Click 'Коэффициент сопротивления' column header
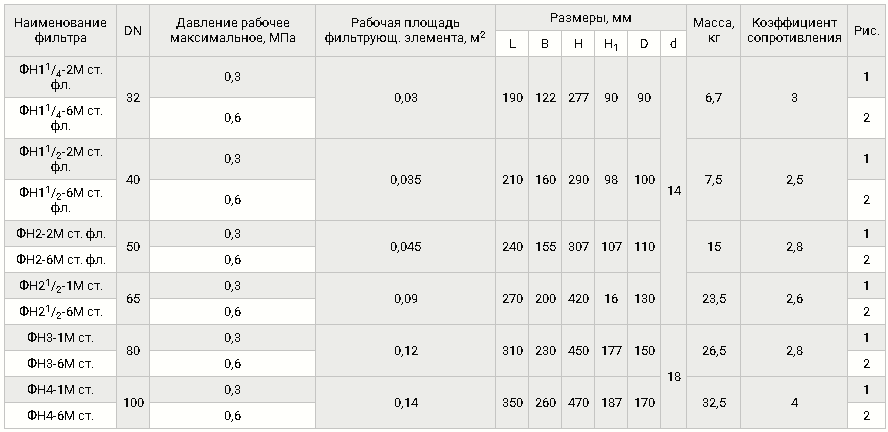This screenshot has width=888, height=432. pyautogui.click(x=794, y=31)
